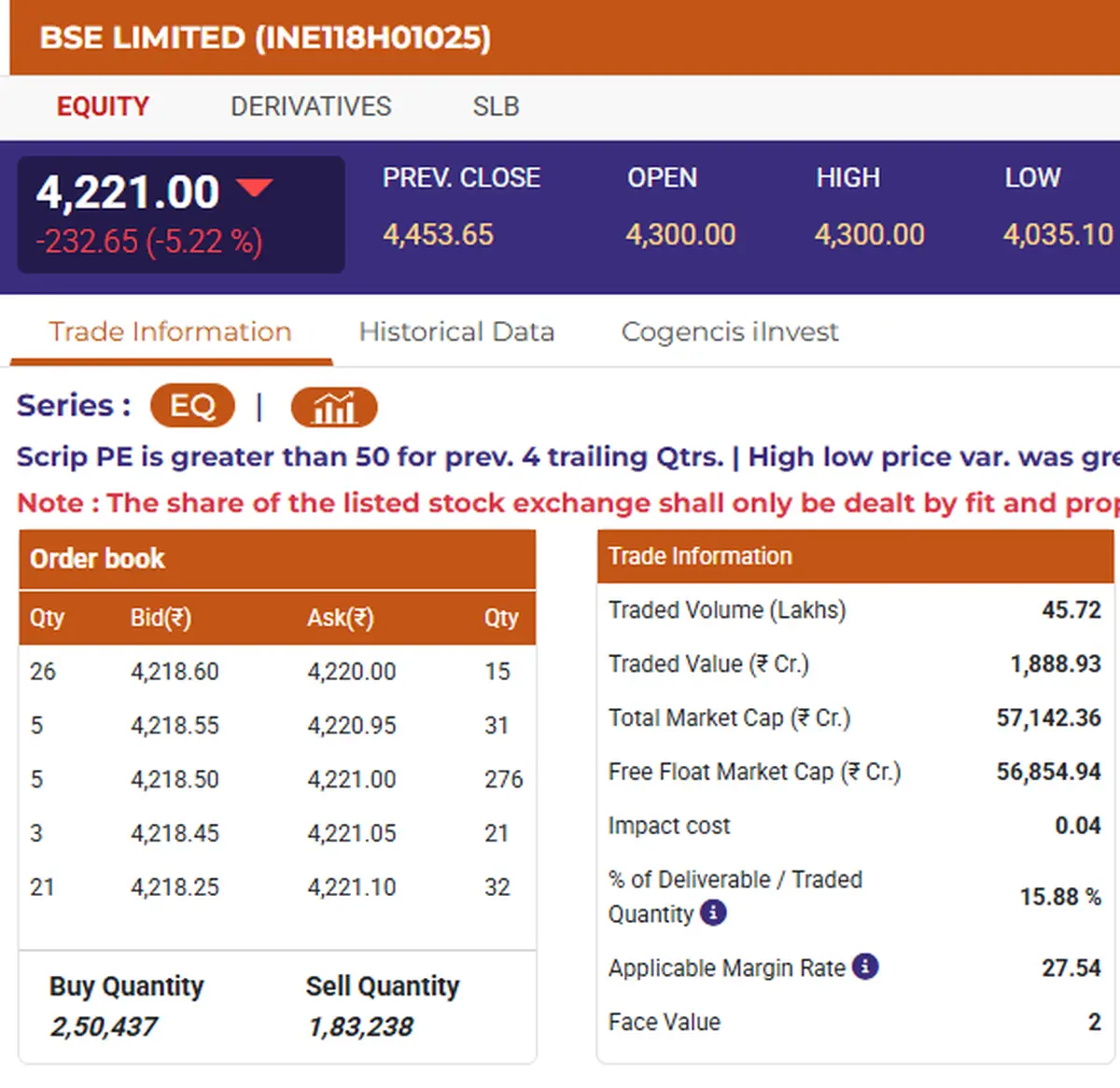Click Applicable Margin Rate value 27.54
Viewport: 1120px width, 1088px height.
1071,968
